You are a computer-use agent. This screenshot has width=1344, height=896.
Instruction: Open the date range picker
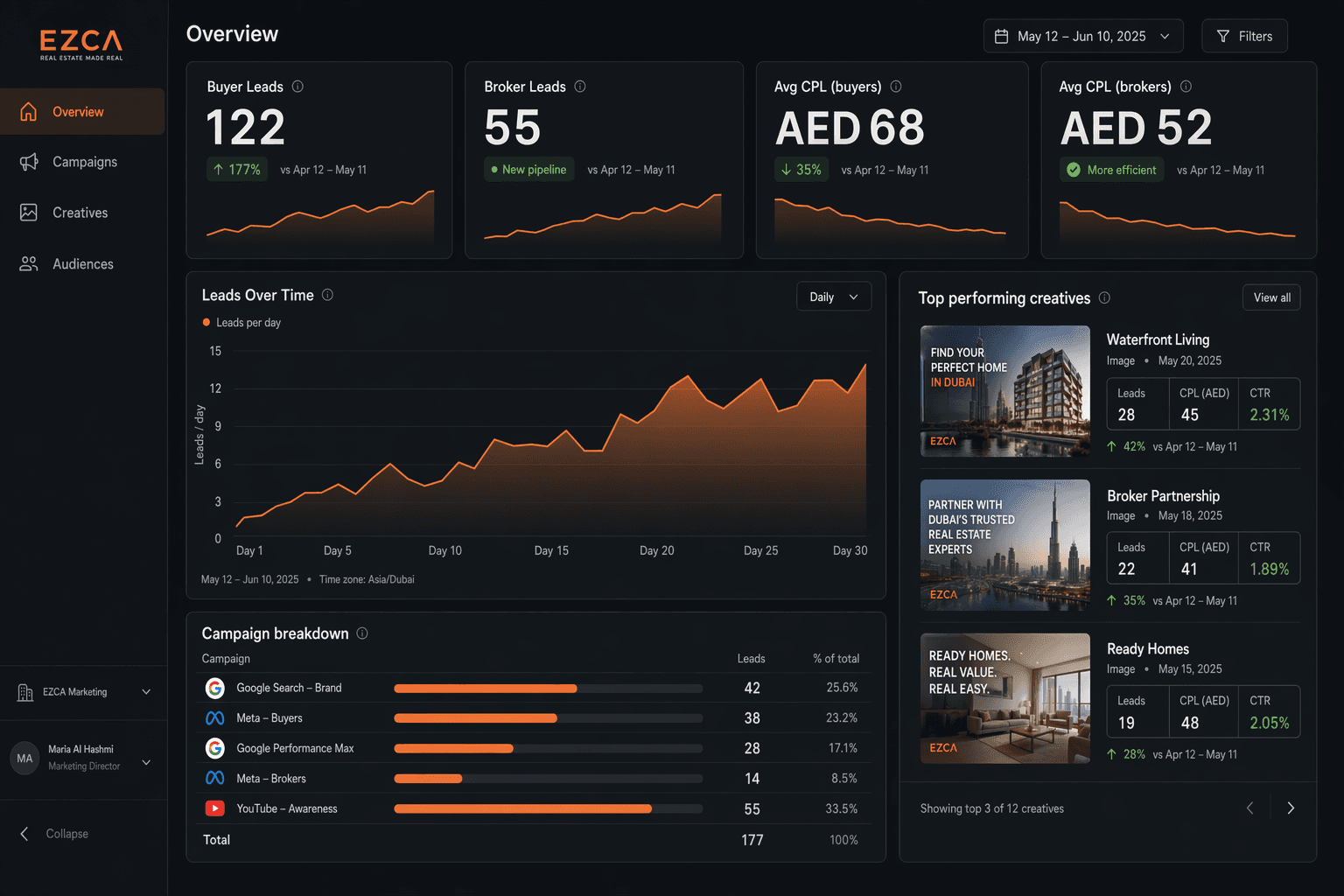click(x=1082, y=36)
